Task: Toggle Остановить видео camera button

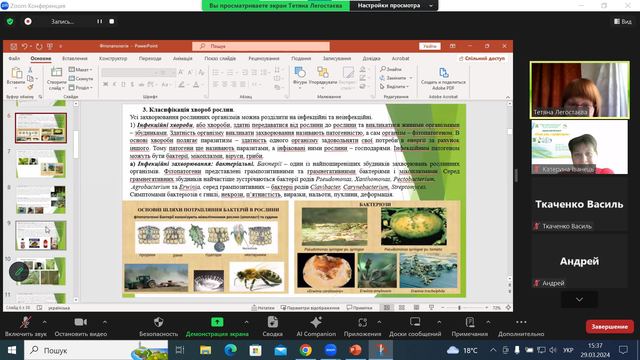Action: [80, 322]
